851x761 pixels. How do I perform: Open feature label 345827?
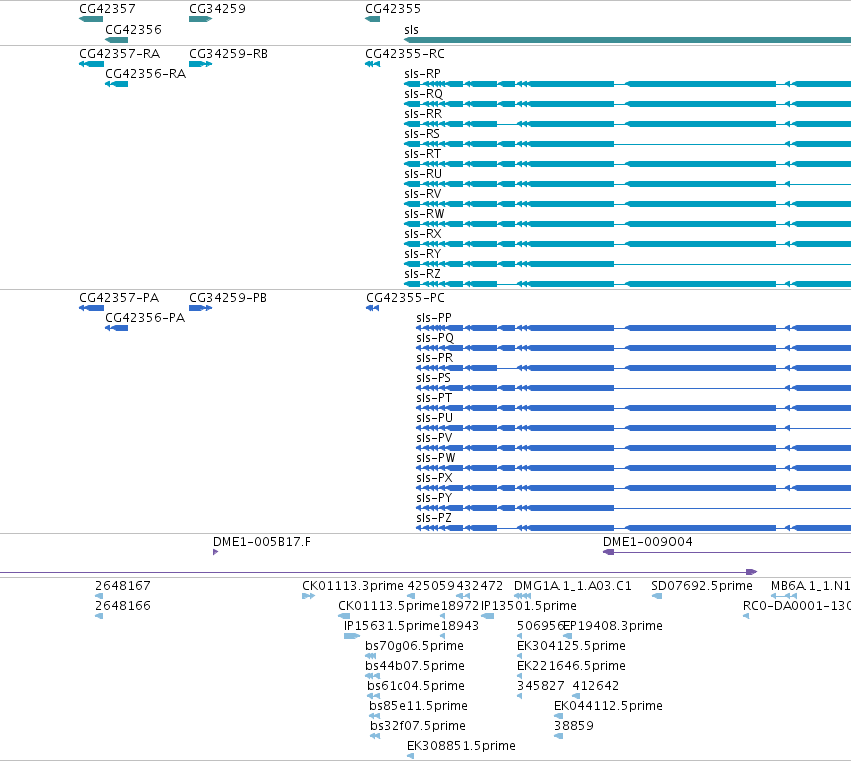[x=541, y=686]
